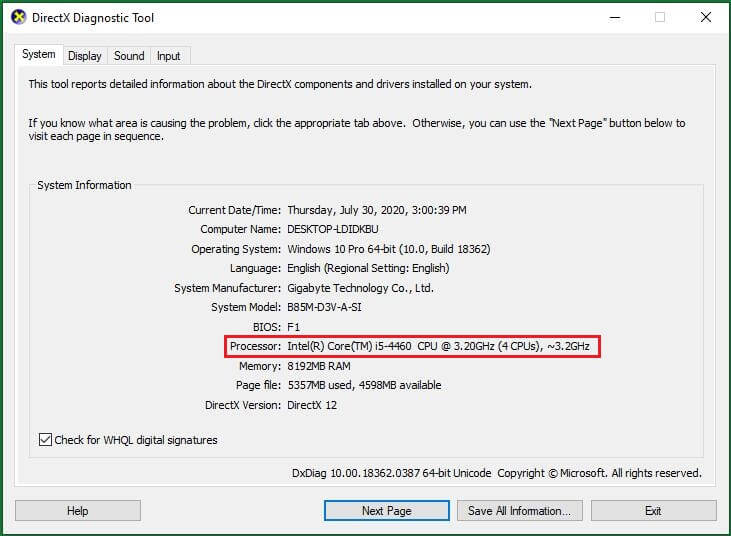
Task: Go to Next Page
Action: [x=387, y=511]
